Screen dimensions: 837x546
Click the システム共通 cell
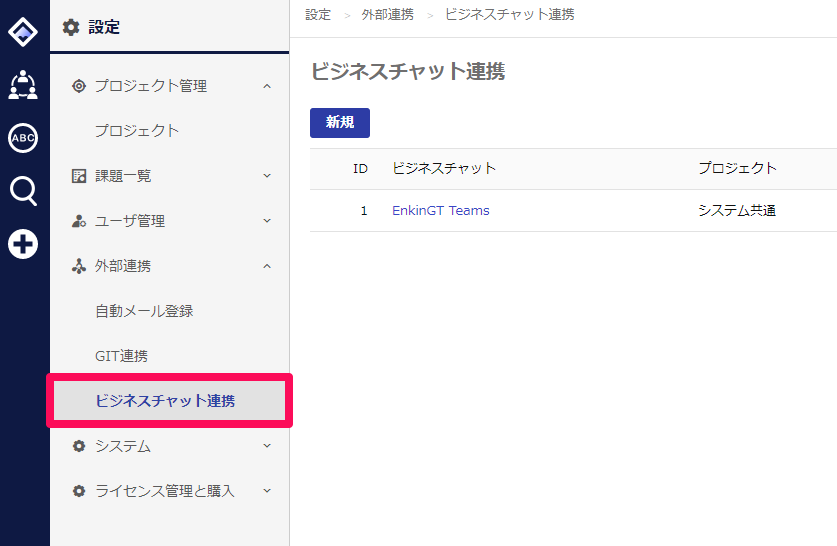737,210
